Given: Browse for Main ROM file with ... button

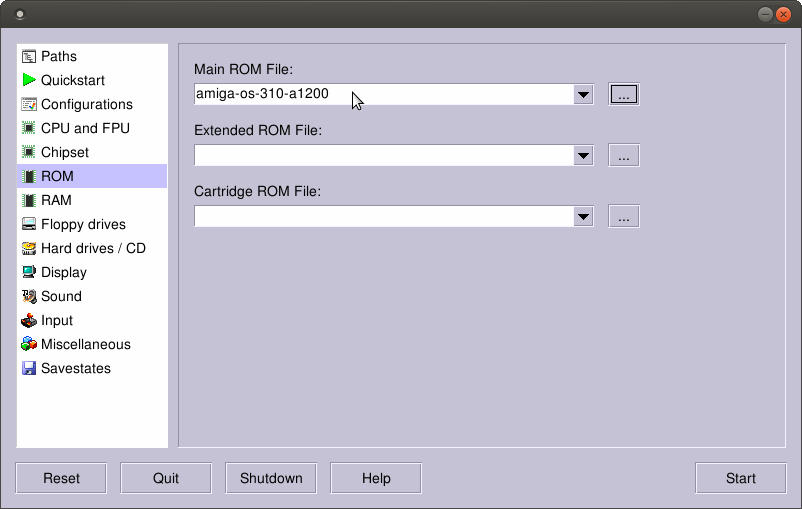Looking at the screenshot, I should (623, 95).
